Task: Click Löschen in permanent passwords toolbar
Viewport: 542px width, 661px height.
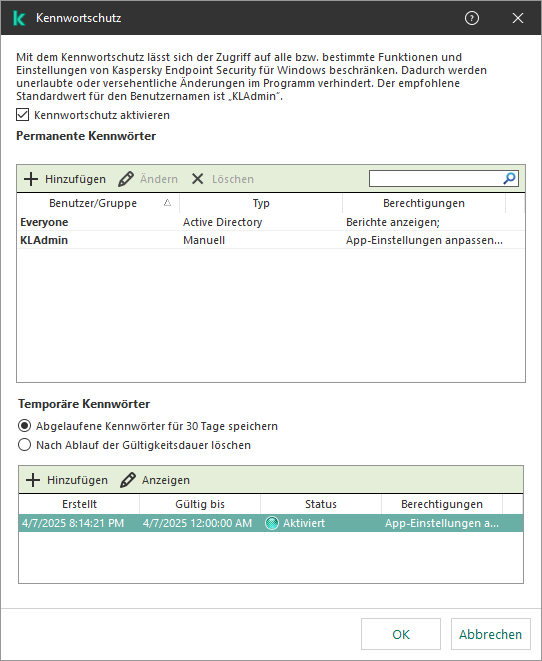Action: click(223, 179)
